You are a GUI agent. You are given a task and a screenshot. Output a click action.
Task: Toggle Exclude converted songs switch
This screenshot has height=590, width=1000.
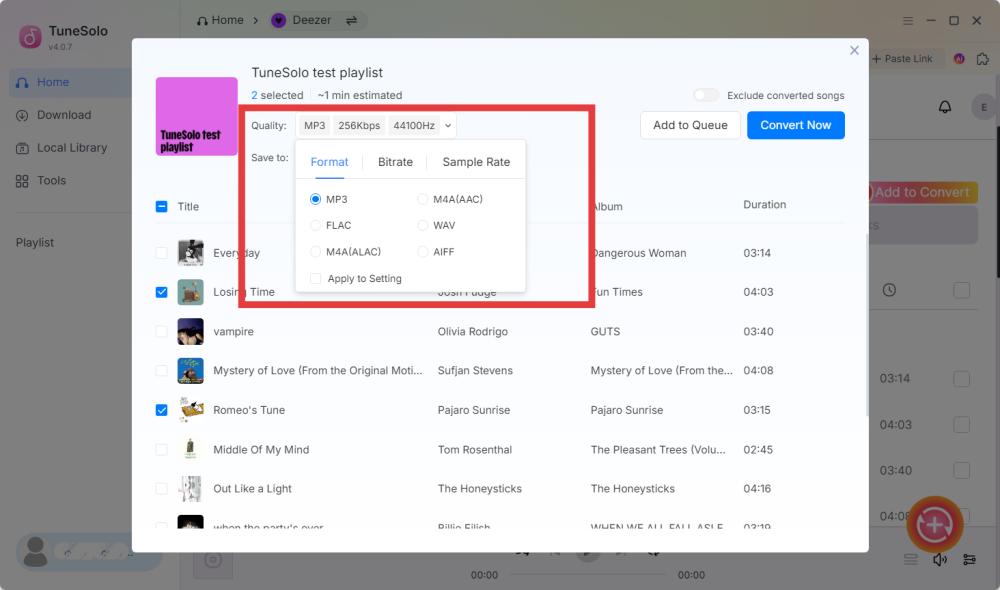point(705,95)
